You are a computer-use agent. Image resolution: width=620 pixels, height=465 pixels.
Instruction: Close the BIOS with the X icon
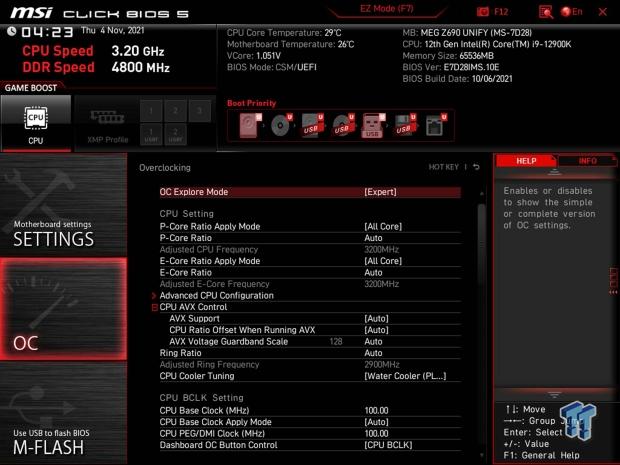coord(603,12)
